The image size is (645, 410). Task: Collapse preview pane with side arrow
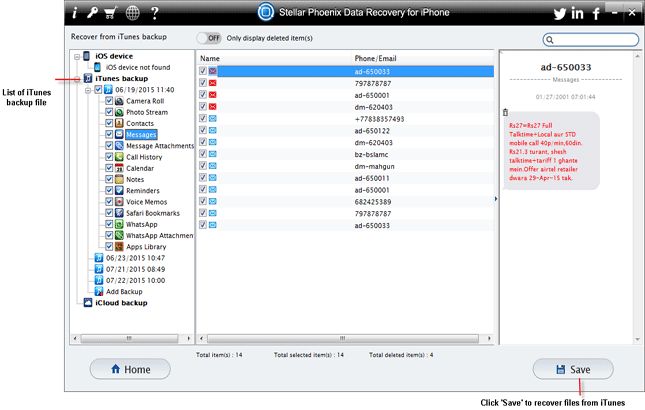pos(496,199)
